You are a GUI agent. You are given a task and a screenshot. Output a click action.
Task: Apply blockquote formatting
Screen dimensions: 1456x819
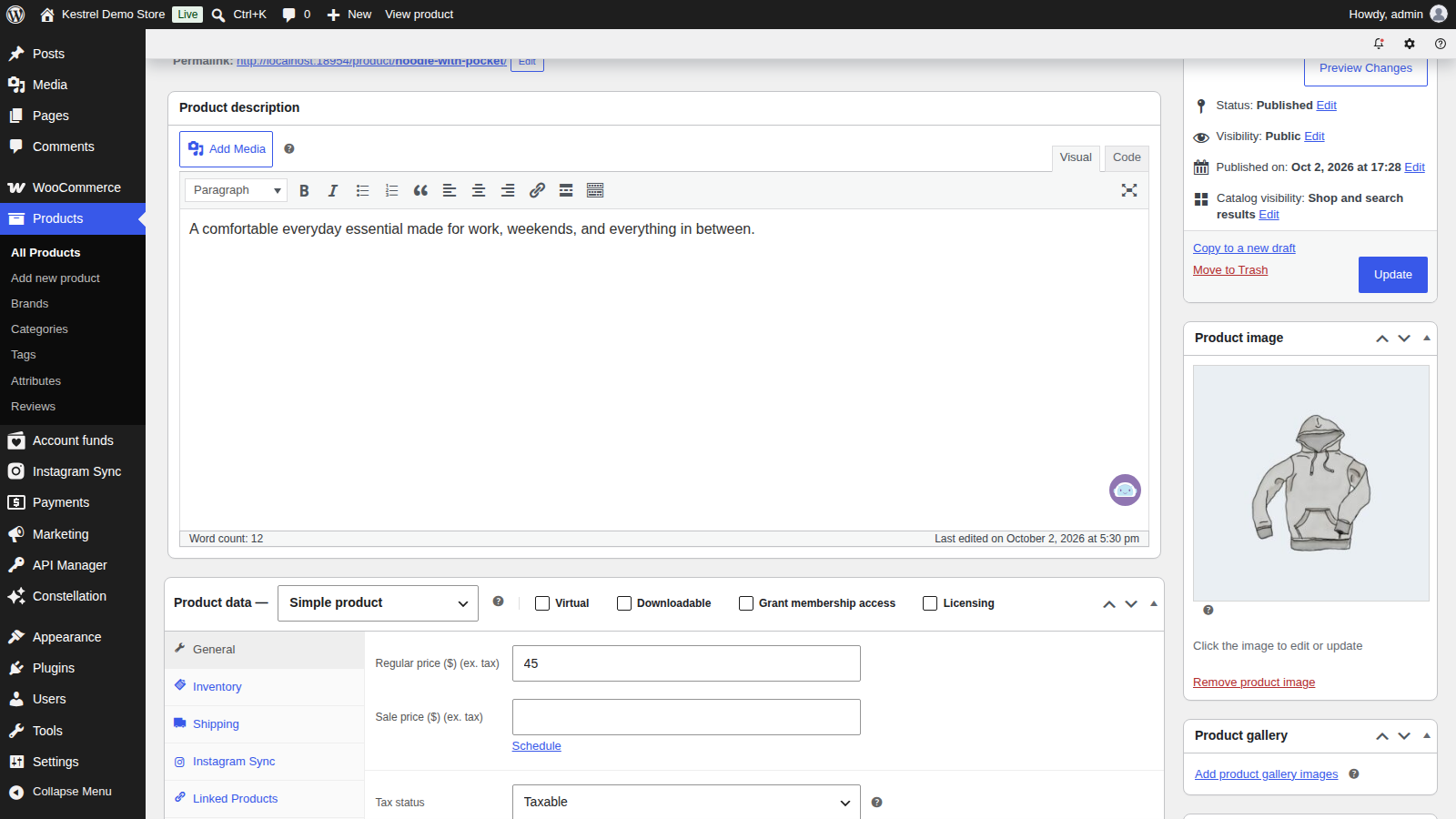(x=420, y=190)
